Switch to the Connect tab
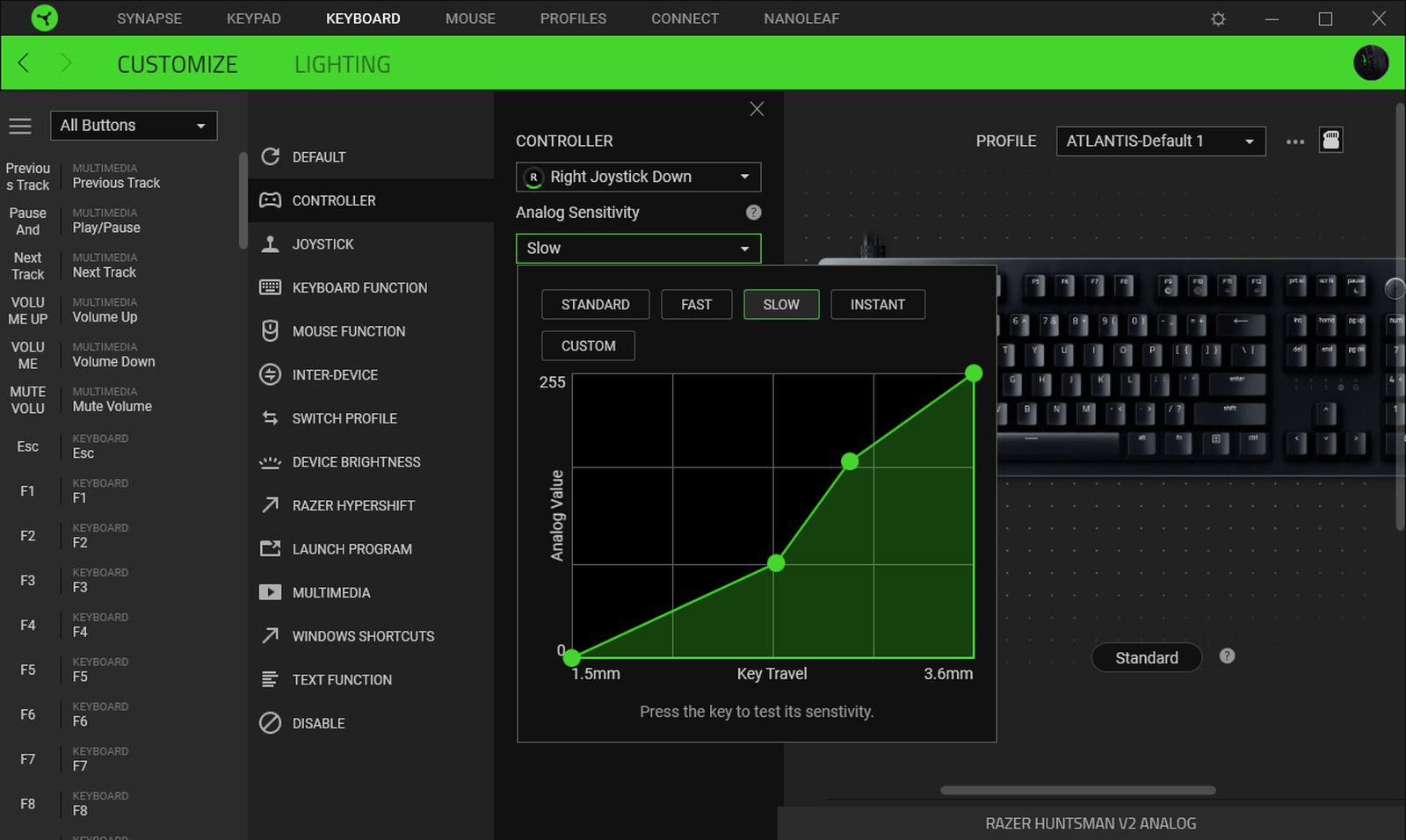1406x840 pixels. point(685,18)
